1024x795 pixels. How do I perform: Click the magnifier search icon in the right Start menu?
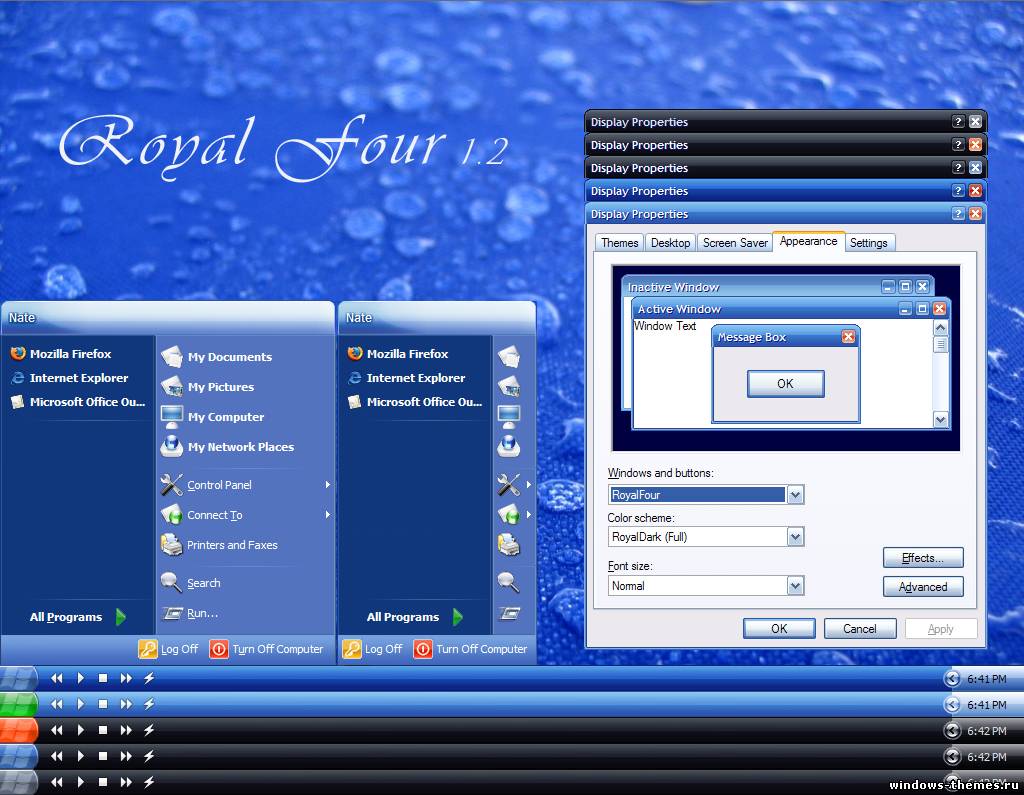point(509,582)
